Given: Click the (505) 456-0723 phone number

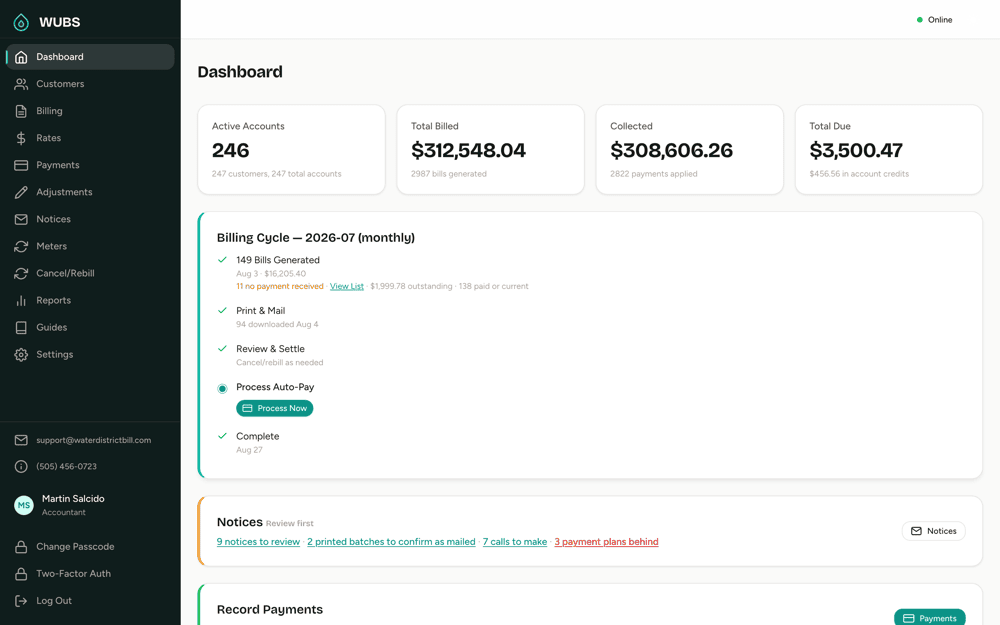Looking at the screenshot, I should pyautogui.click(x=66, y=466).
